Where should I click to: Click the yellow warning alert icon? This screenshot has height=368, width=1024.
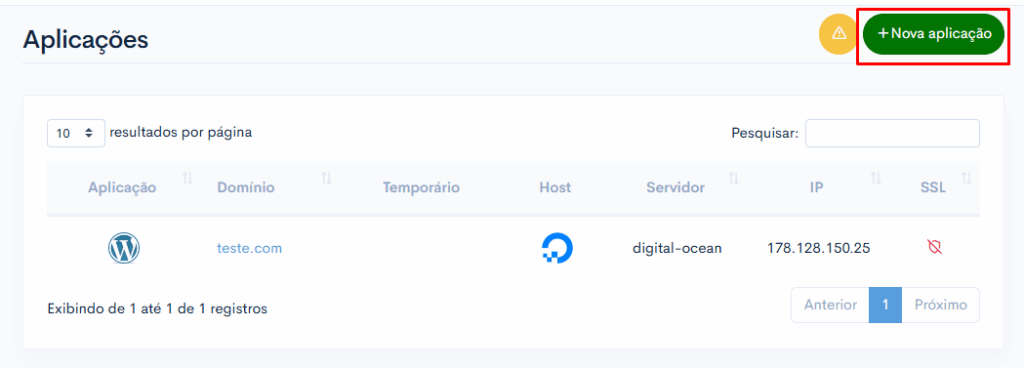839,33
